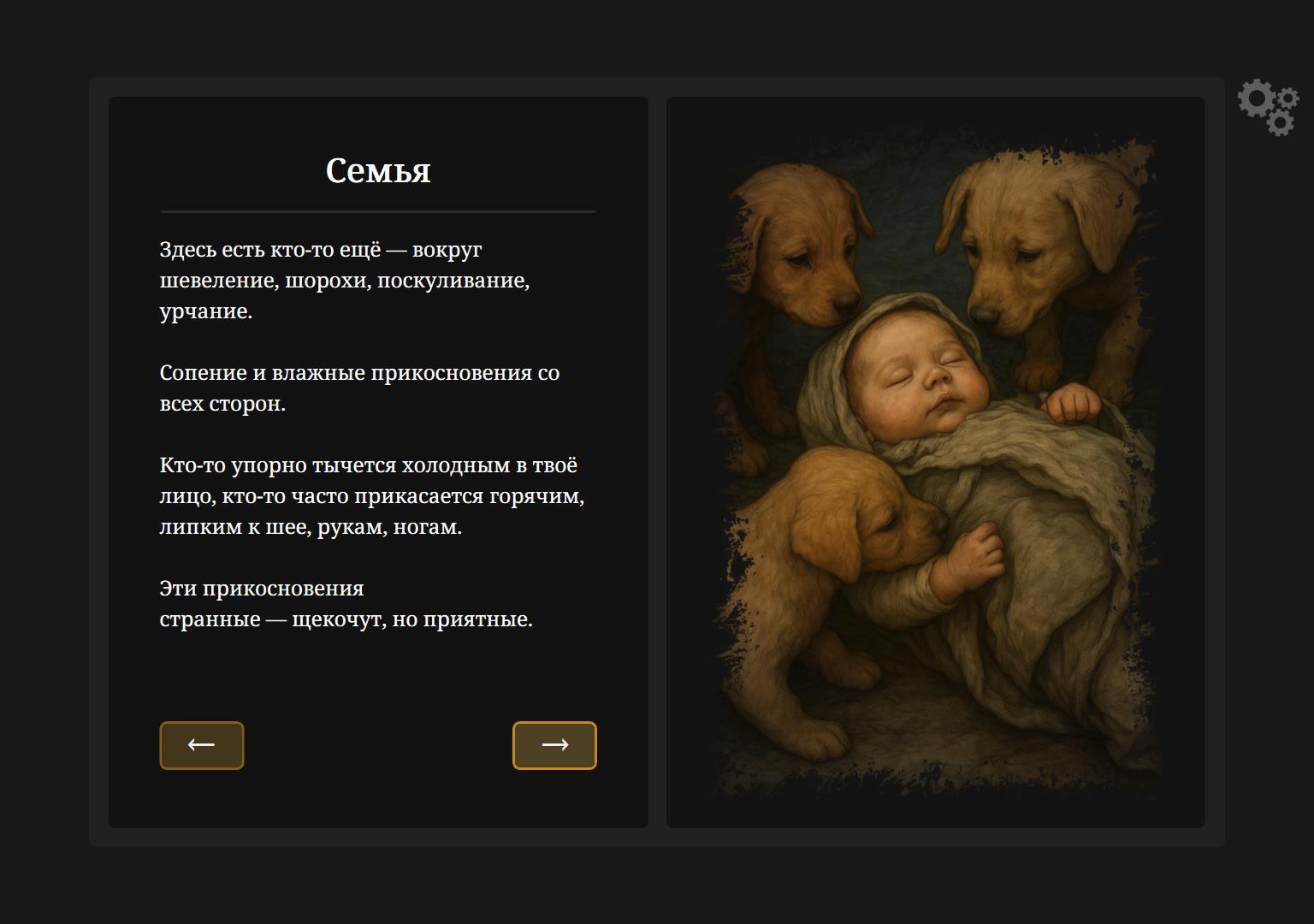1314x924 pixels.
Task: Select the paragraph starting "Здесь есть кто-то ещё"
Action: 345,281
